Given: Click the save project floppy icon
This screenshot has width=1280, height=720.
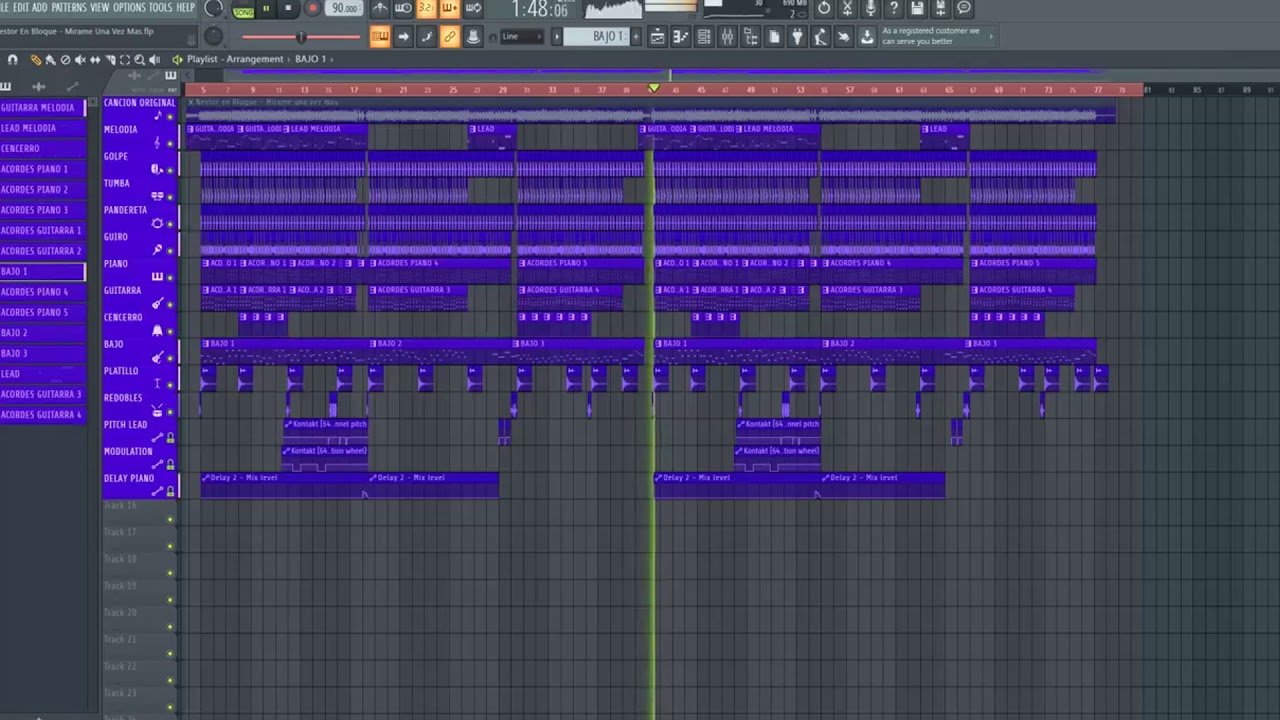Looking at the screenshot, I should click(917, 9).
